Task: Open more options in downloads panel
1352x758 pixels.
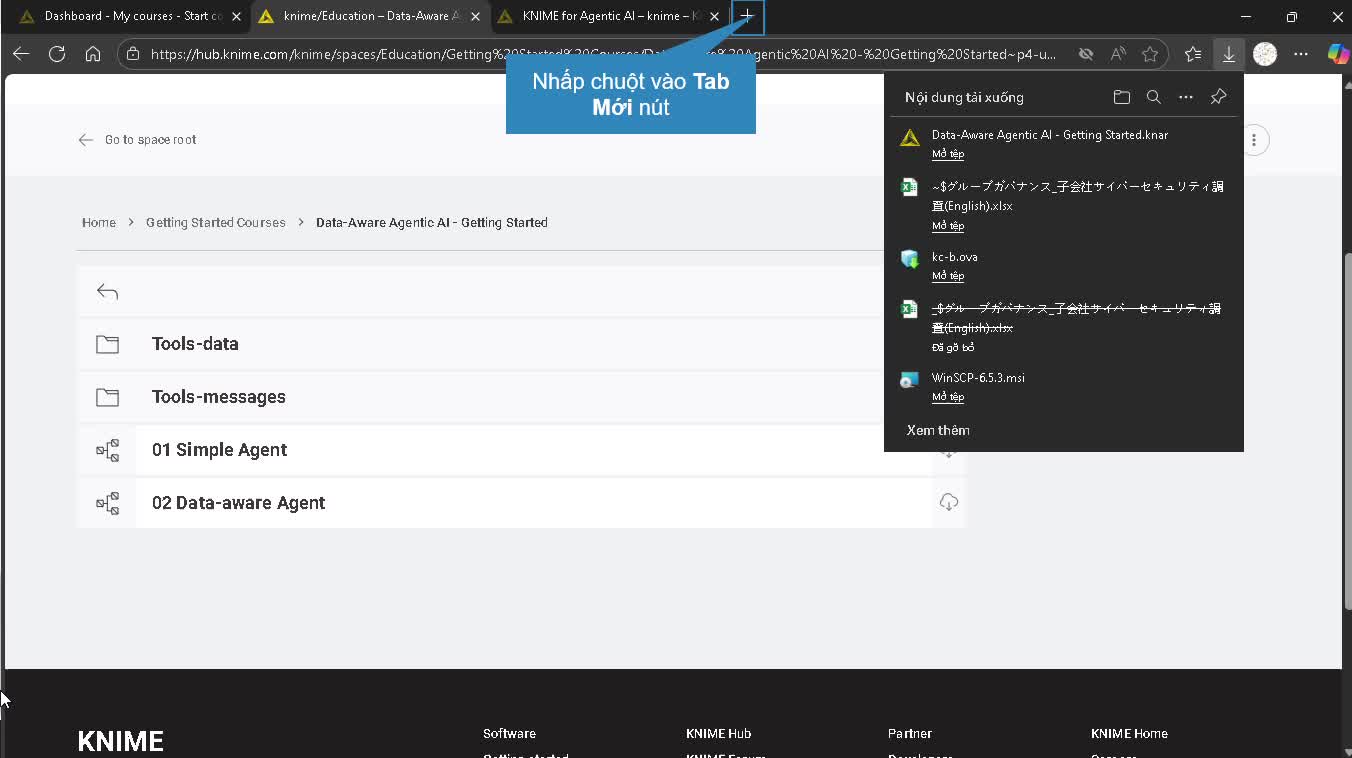Action: (1185, 97)
